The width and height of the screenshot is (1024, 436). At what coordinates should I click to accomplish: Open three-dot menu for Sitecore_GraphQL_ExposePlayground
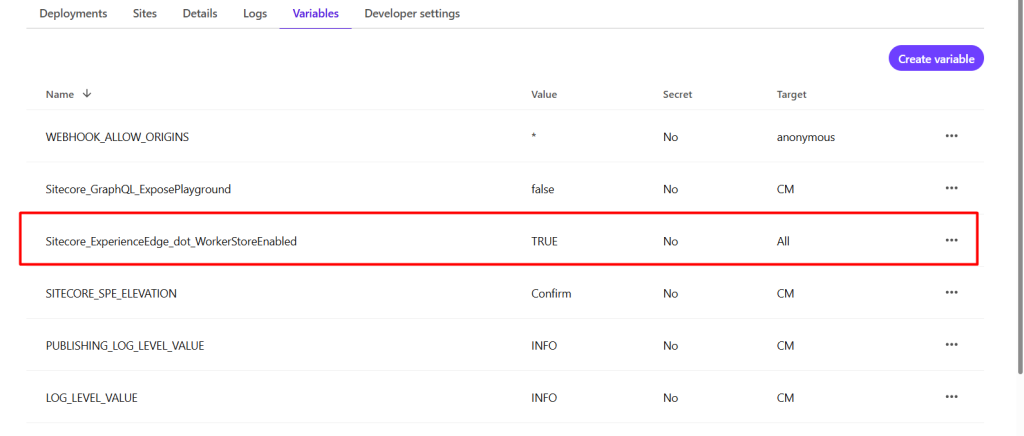(x=951, y=188)
